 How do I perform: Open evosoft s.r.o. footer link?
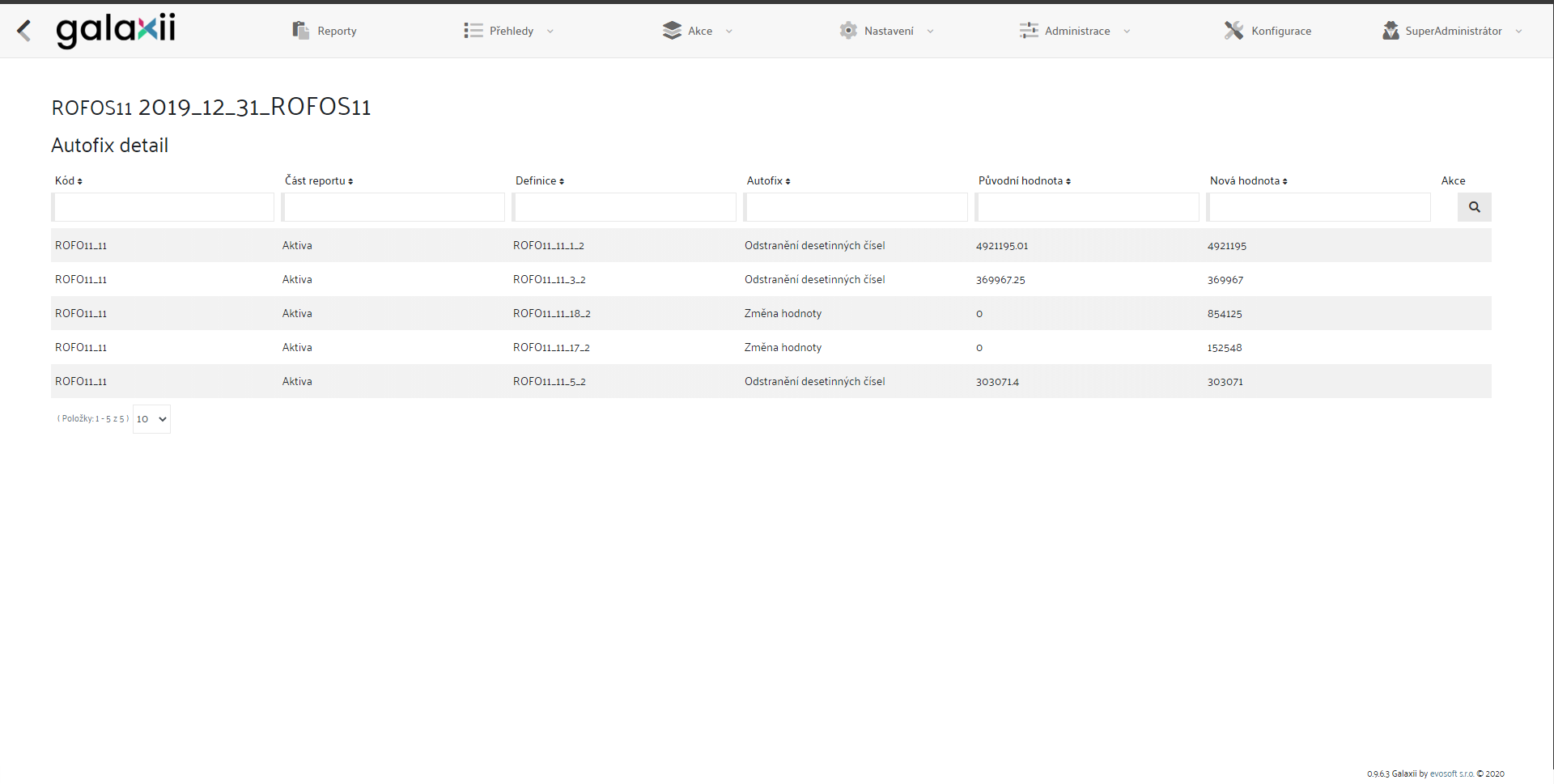[x=1452, y=774]
